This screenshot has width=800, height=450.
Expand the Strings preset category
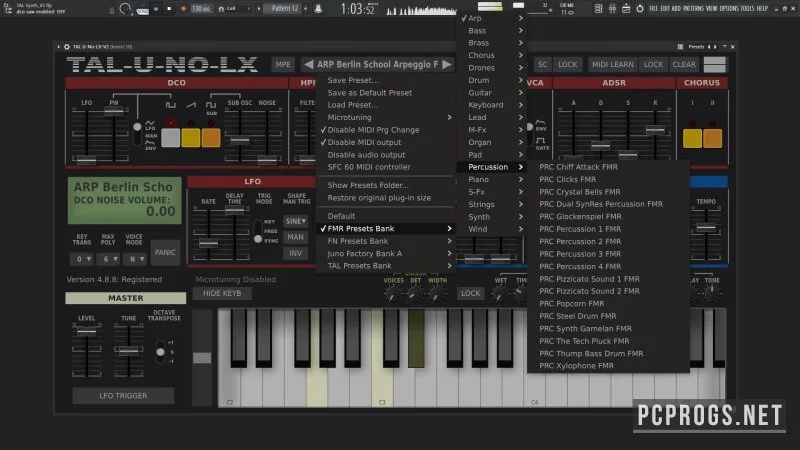[x=492, y=204]
